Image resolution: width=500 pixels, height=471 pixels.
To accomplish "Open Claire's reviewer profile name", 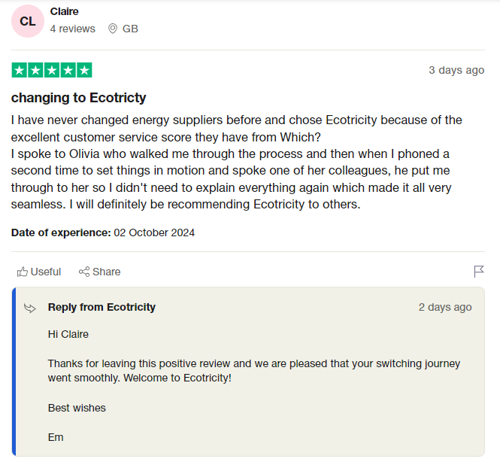I will click(64, 11).
